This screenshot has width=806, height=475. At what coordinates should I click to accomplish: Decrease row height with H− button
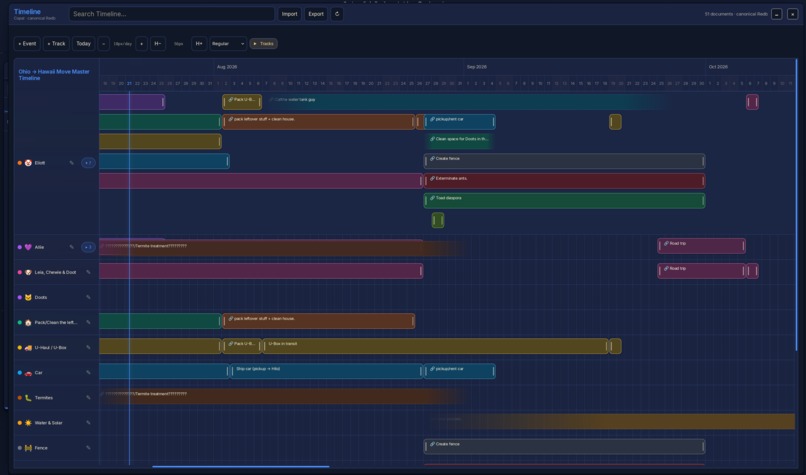[x=158, y=44]
